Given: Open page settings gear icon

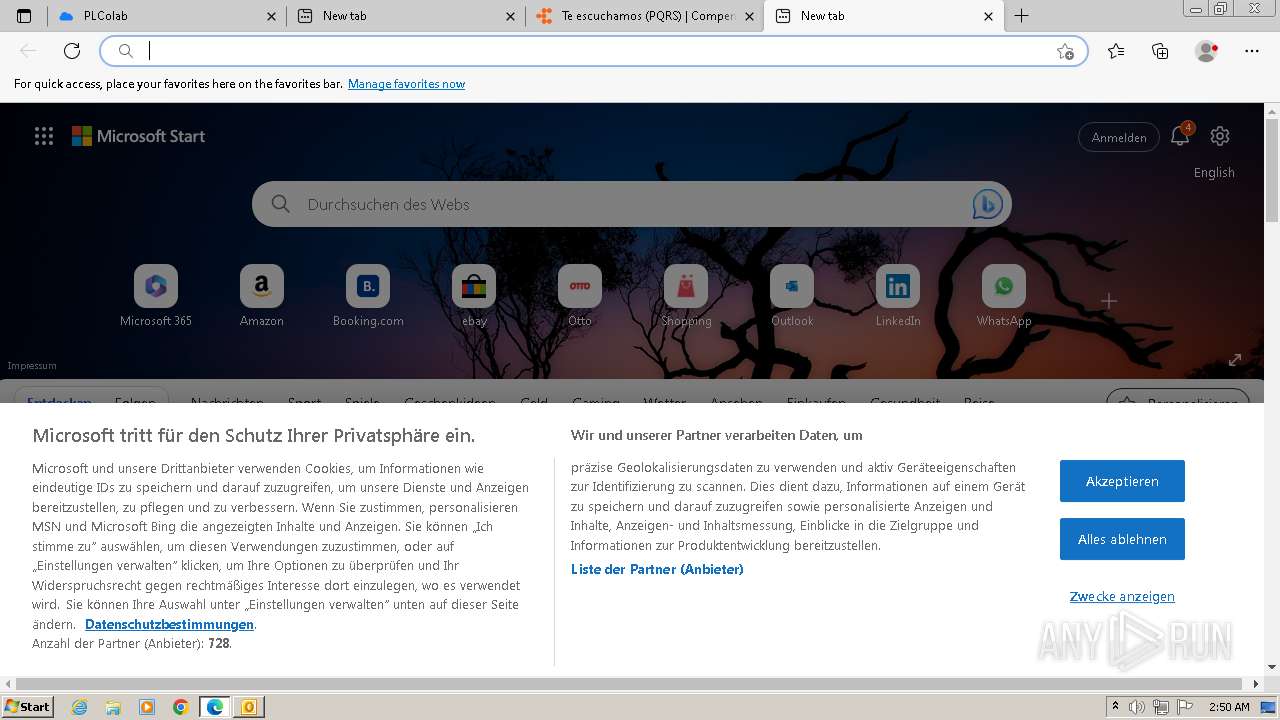Looking at the screenshot, I should pyautogui.click(x=1220, y=136).
